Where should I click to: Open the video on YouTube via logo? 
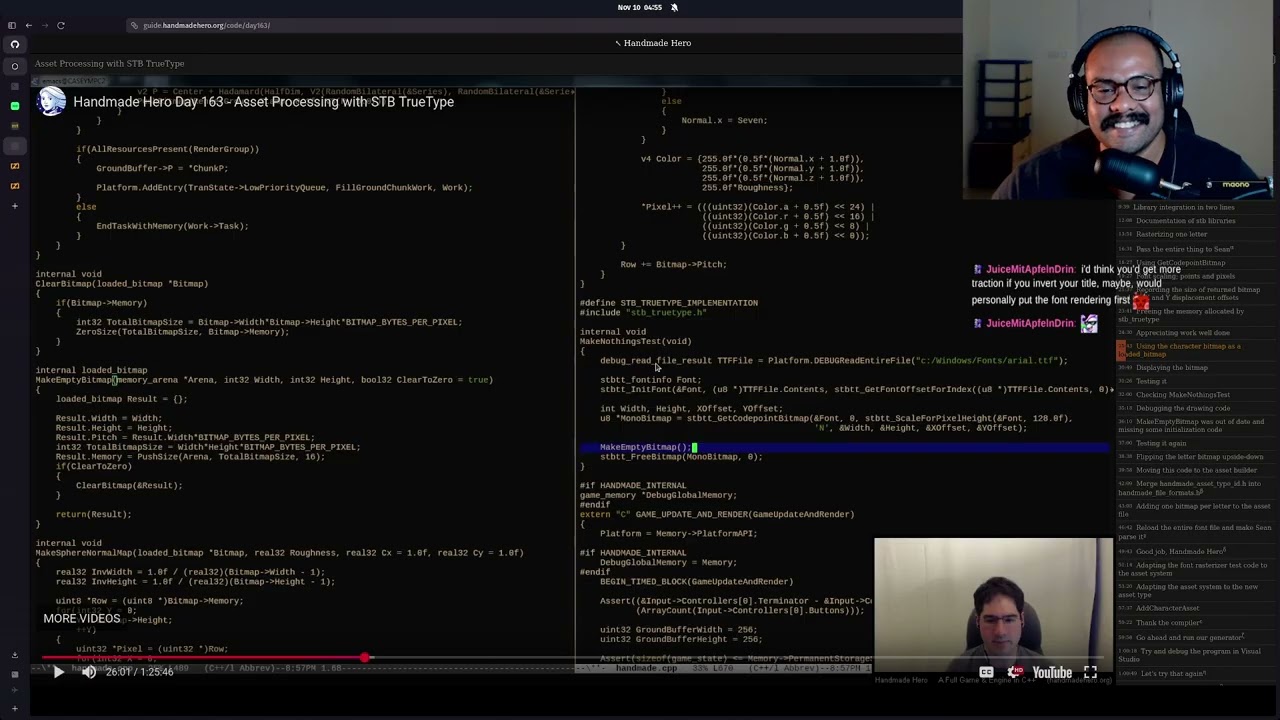1053,673
